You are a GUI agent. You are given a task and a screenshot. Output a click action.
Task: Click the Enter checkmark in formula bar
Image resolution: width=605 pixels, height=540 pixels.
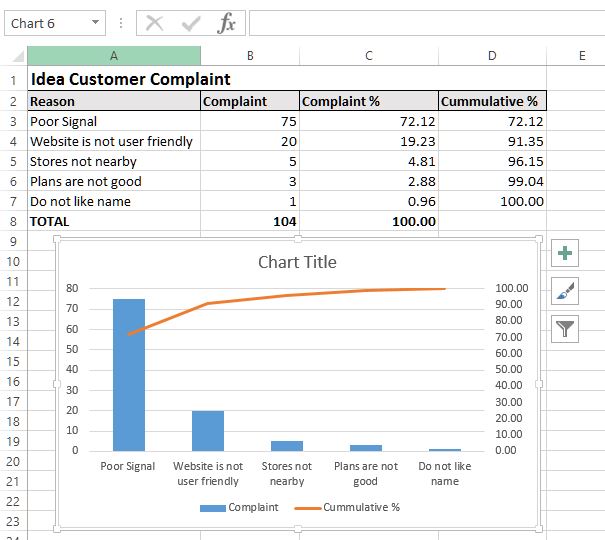[191, 23]
